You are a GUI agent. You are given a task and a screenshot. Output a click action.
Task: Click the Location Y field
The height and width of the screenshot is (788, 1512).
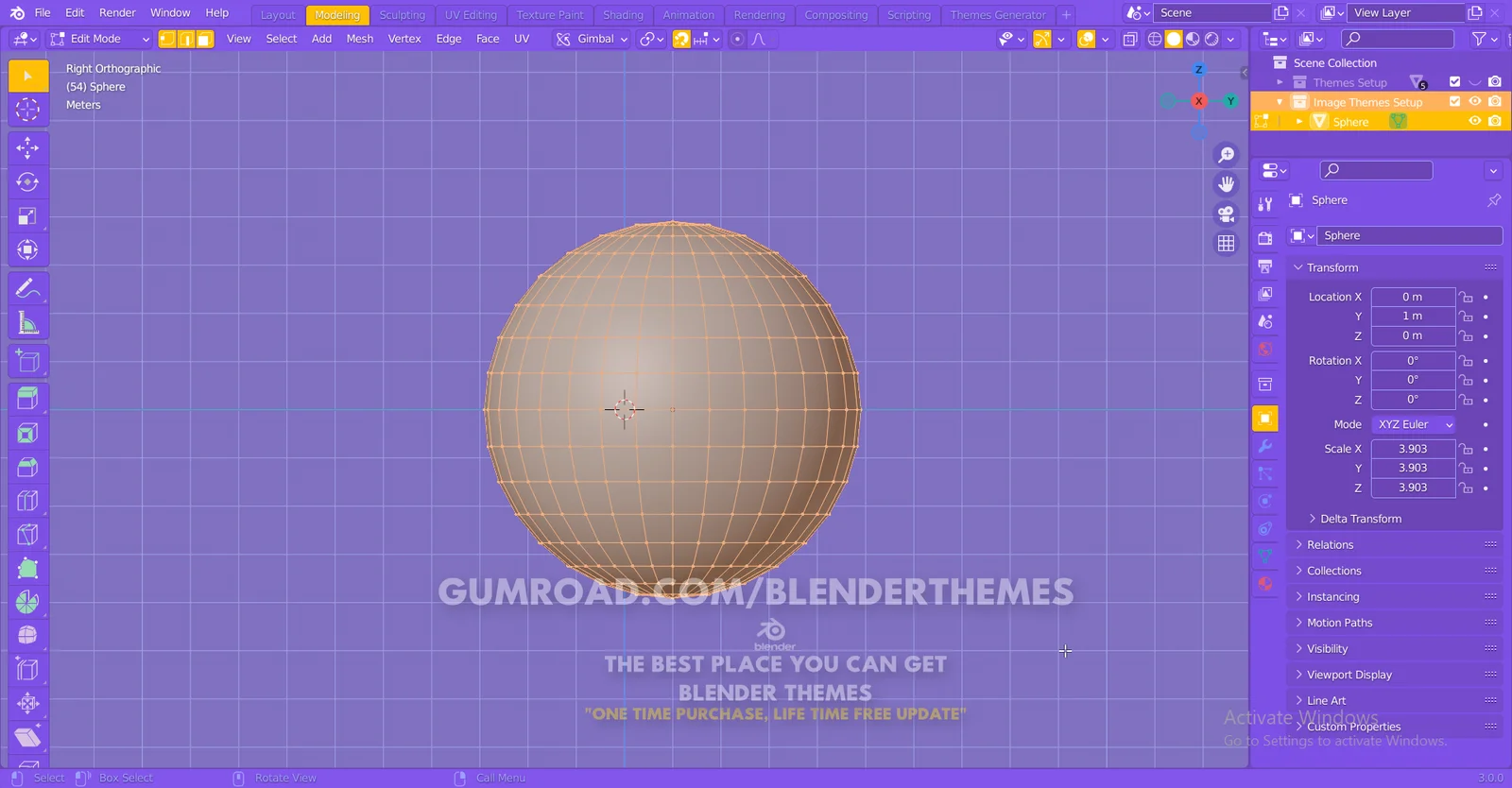click(x=1413, y=316)
